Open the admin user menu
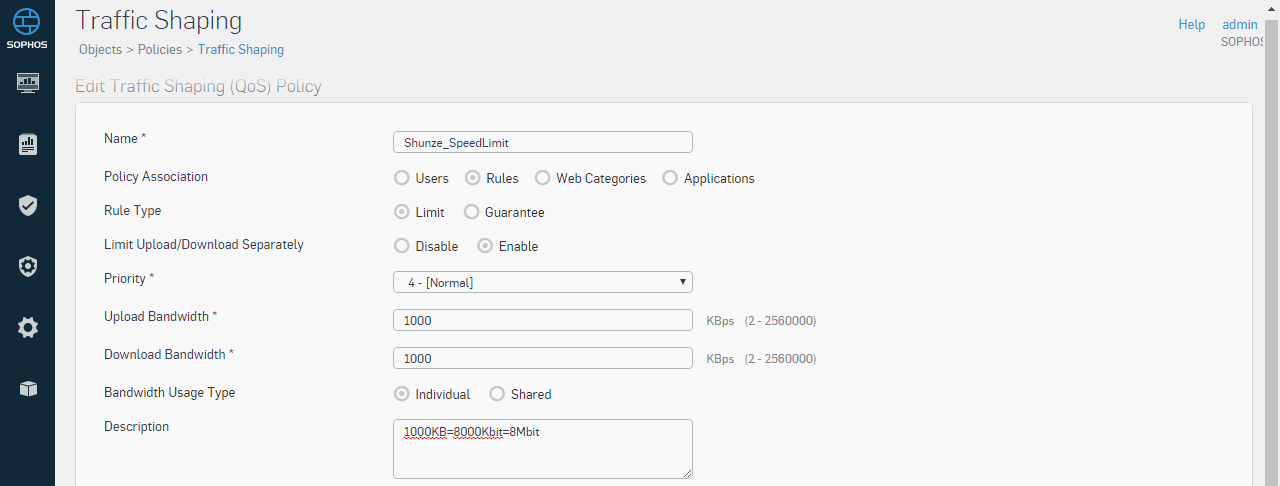The width and height of the screenshot is (1280, 486). 1240,24
